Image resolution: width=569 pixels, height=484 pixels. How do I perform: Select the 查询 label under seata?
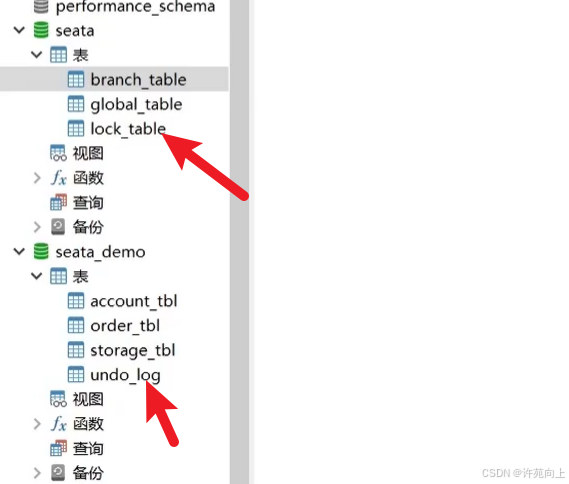click(x=88, y=202)
